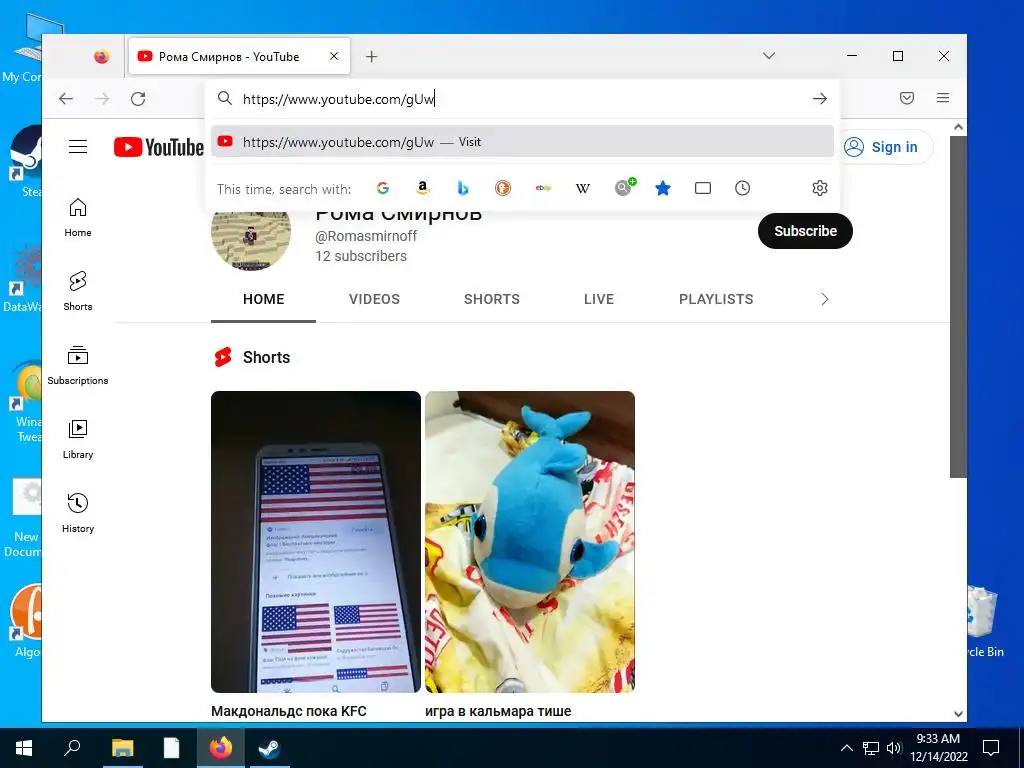Click the 12 subscribers text
Viewport: 1024px width, 768px height.
click(360, 257)
